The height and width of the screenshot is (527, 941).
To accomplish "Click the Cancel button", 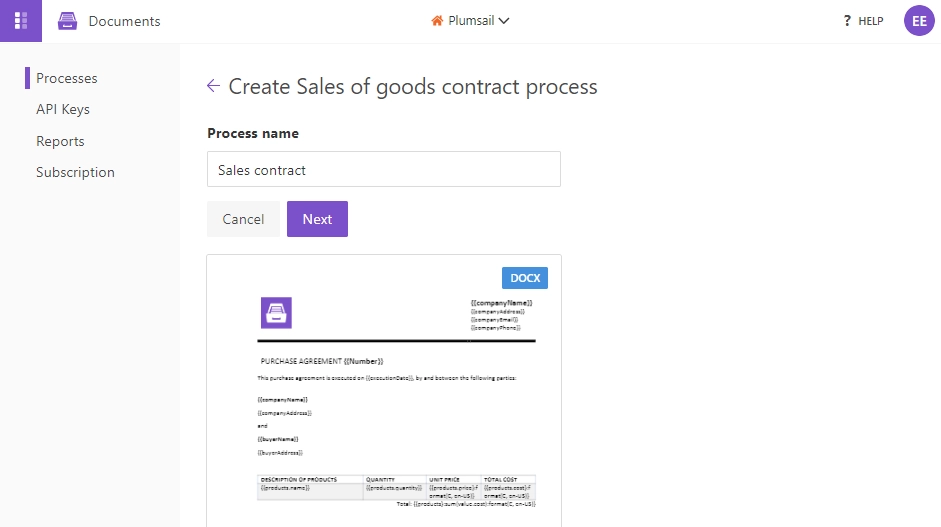I will point(243,219).
